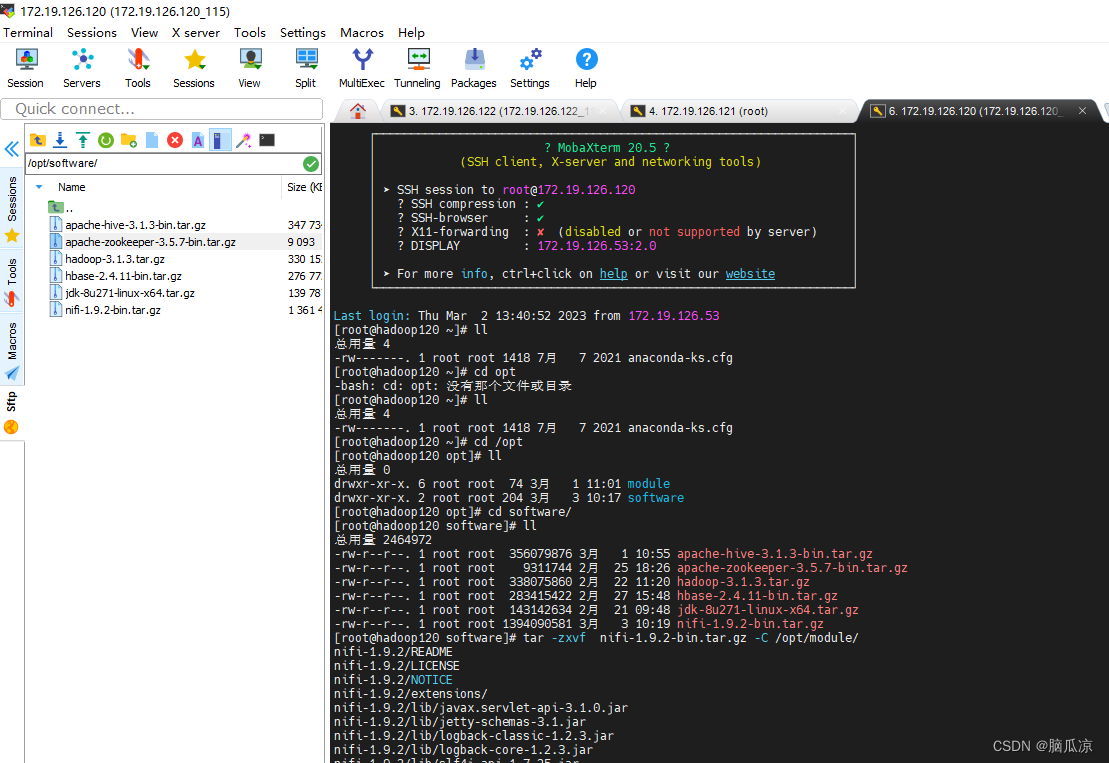Open the View toolbar icon

(x=250, y=69)
